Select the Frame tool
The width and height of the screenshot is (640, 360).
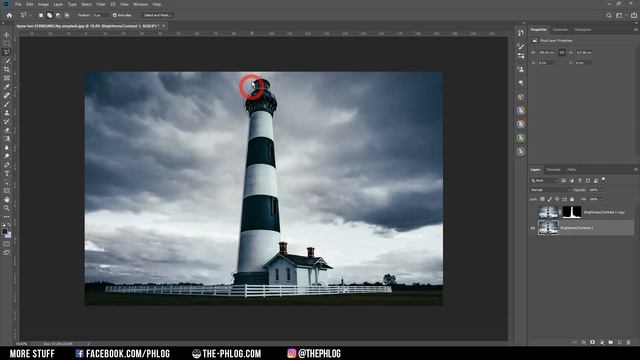[x=7, y=78]
